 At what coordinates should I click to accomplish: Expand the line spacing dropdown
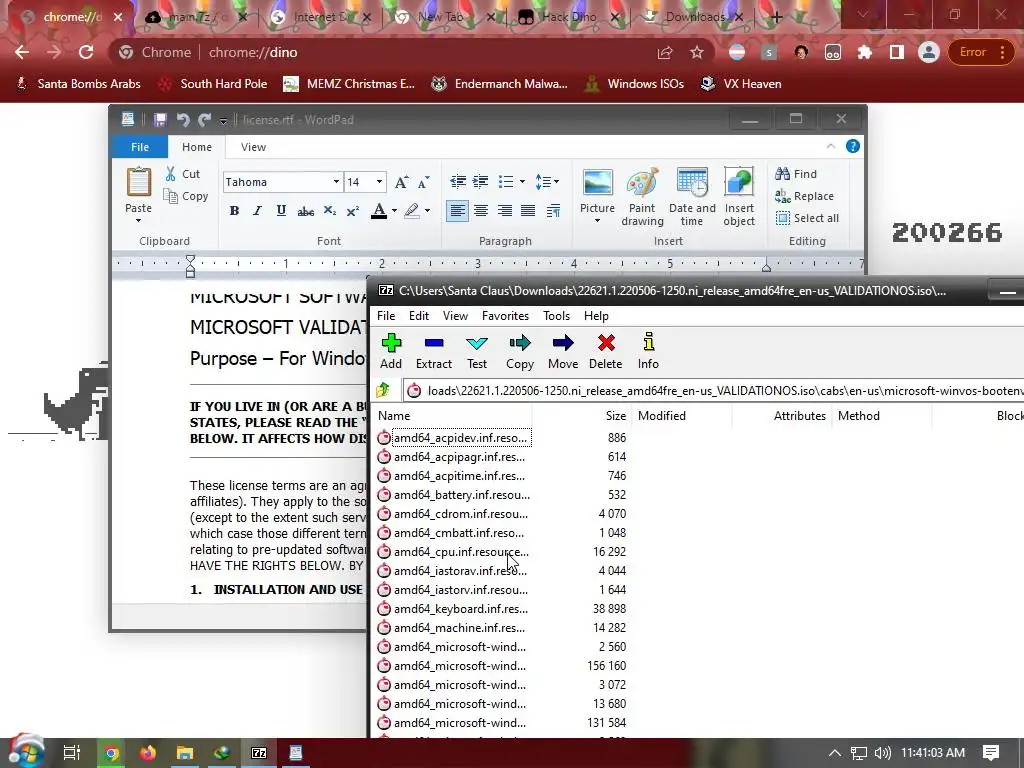point(556,182)
